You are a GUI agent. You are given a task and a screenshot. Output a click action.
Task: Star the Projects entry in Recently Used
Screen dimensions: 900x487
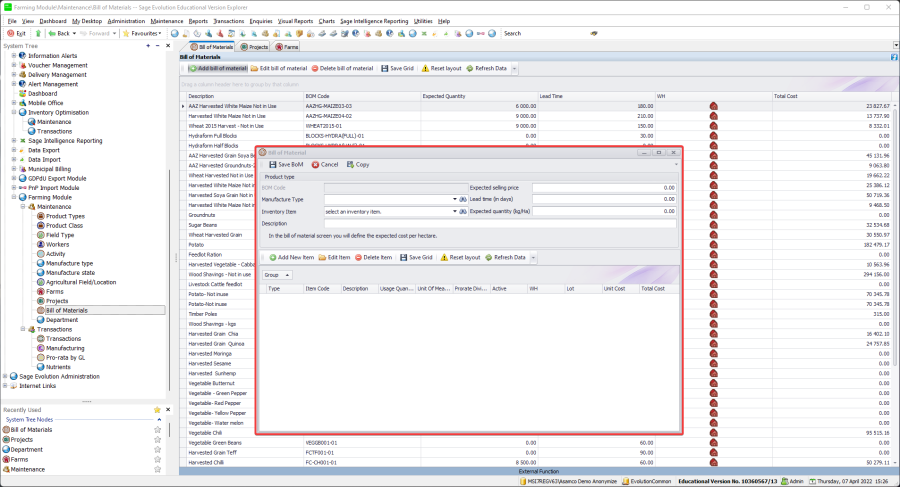[x=157, y=439]
